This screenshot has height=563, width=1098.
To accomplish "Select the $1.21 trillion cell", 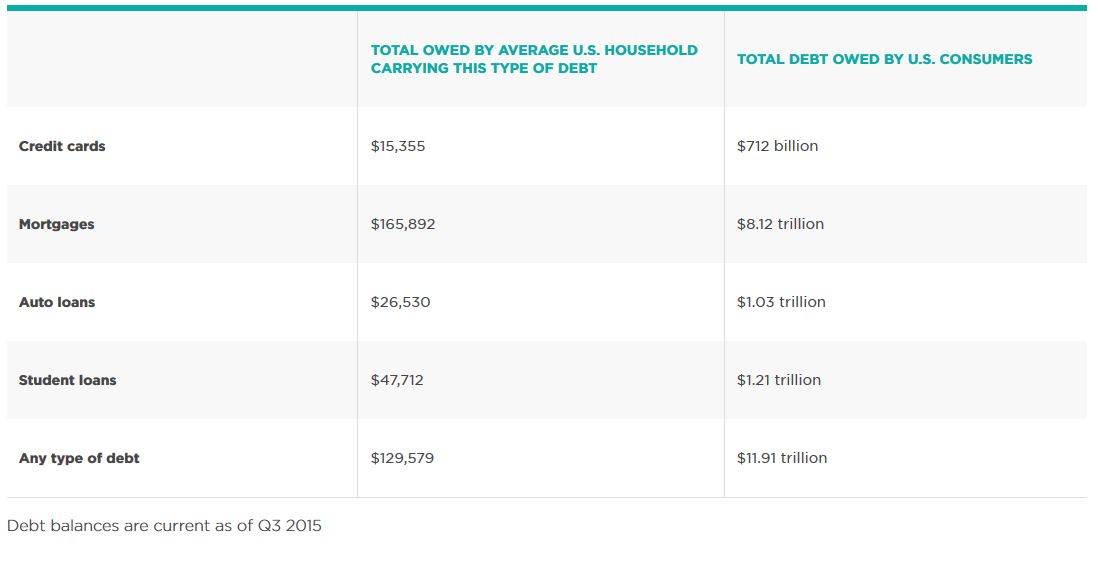I will pyautogui.click(x=779, y=380).
